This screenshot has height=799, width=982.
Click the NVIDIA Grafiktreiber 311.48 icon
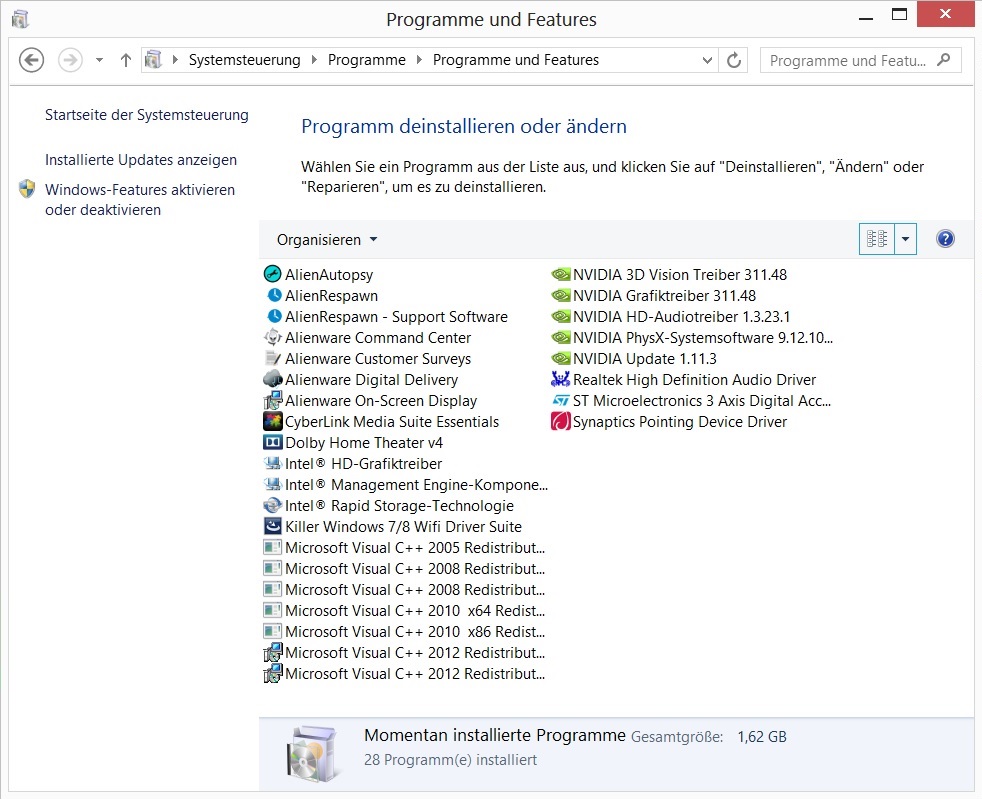(x=561, y=296)
